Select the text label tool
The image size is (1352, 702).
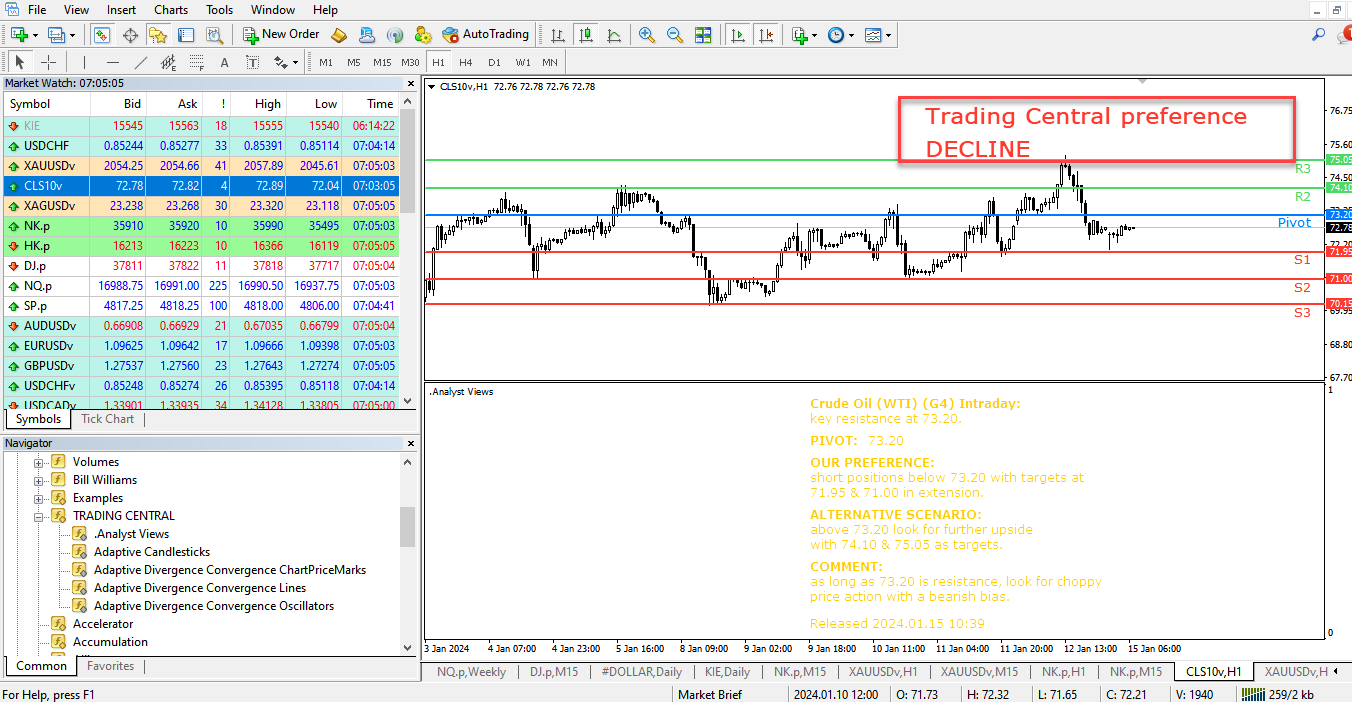tap(252, 62)
